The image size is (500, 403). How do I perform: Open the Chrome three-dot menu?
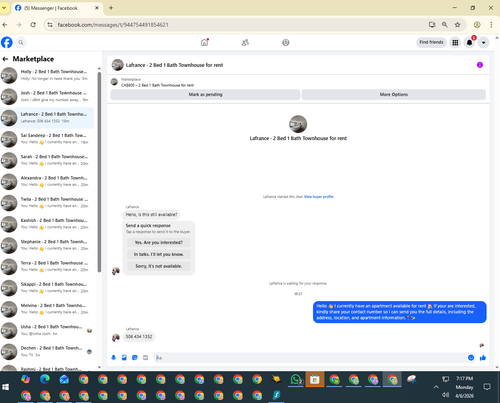(x=491, y=25)
